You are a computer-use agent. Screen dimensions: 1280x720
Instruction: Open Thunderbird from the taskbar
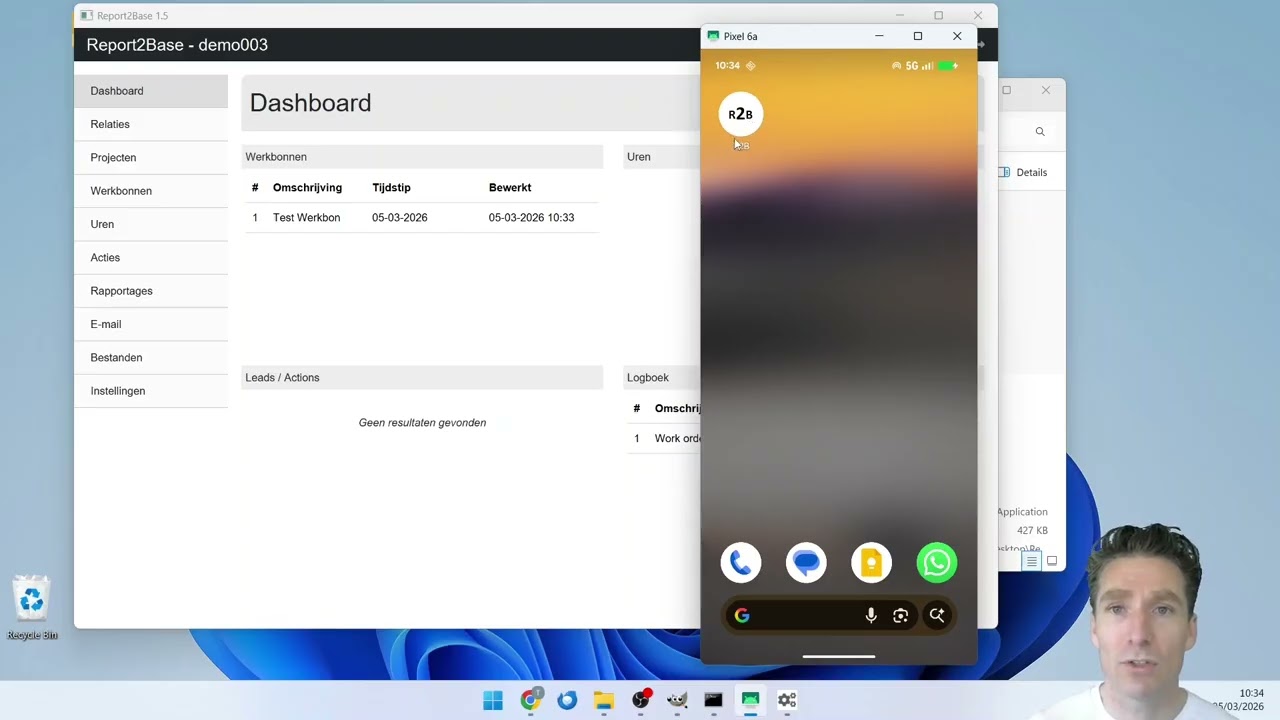567,700
